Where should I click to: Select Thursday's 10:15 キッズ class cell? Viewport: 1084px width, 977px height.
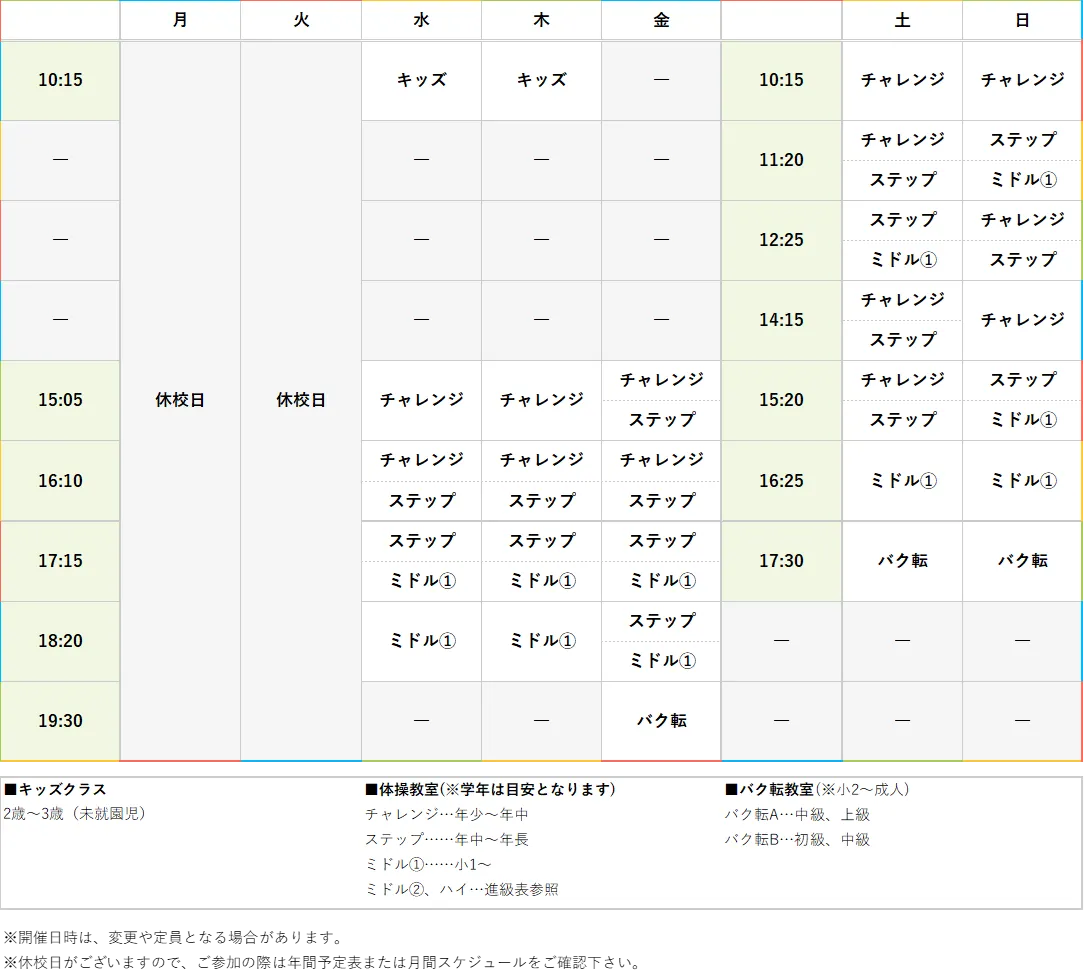click(541, 80)
